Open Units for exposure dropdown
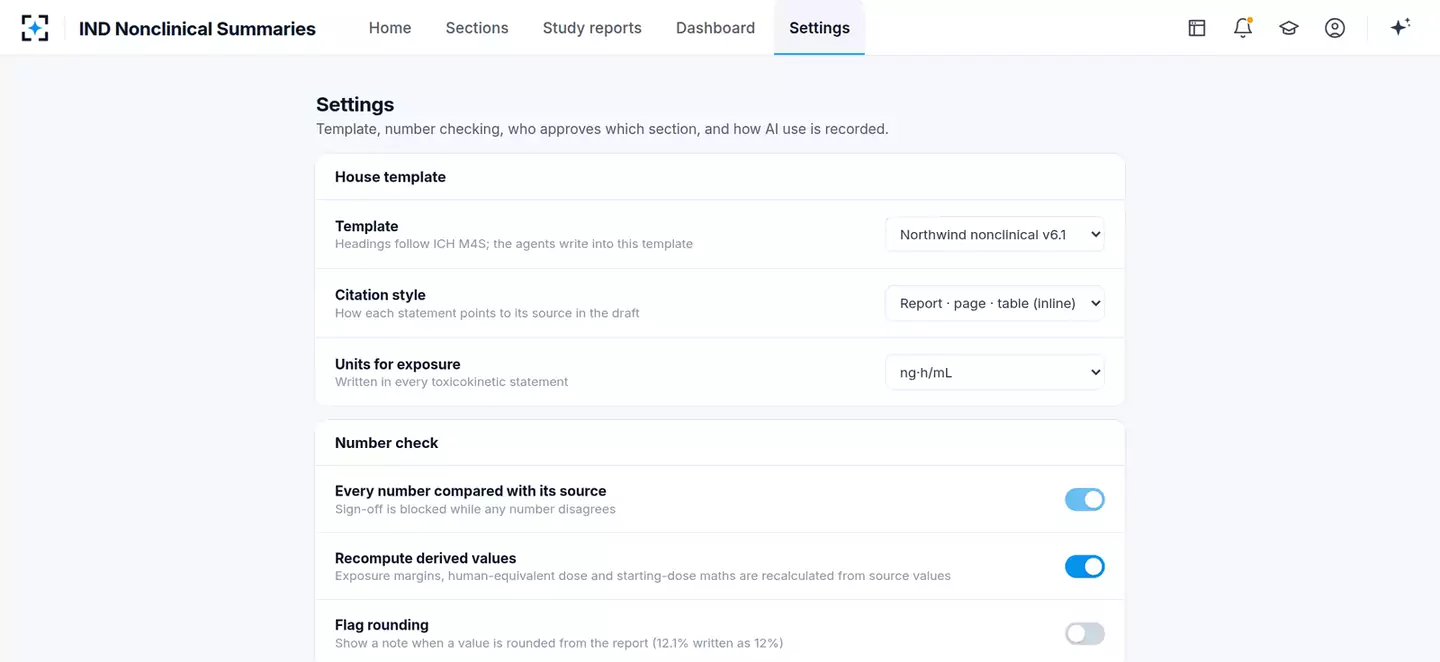The width and height of the screenshot is (1440, 662). pyautogui.click(x=995, y=372)
